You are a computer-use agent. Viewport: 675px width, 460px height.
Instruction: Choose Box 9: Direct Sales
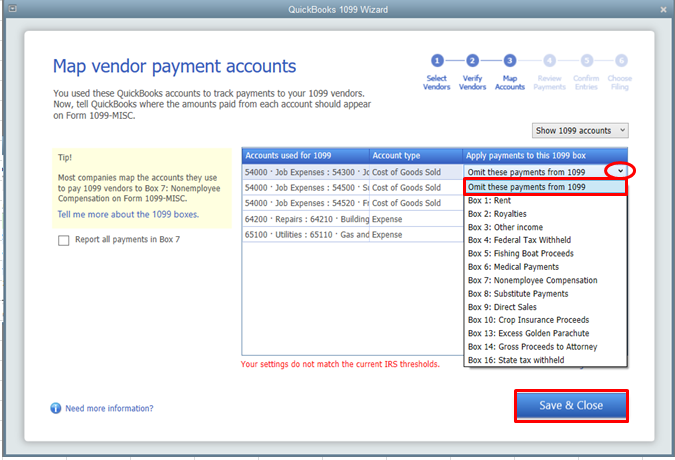click(x=545, y=307)
